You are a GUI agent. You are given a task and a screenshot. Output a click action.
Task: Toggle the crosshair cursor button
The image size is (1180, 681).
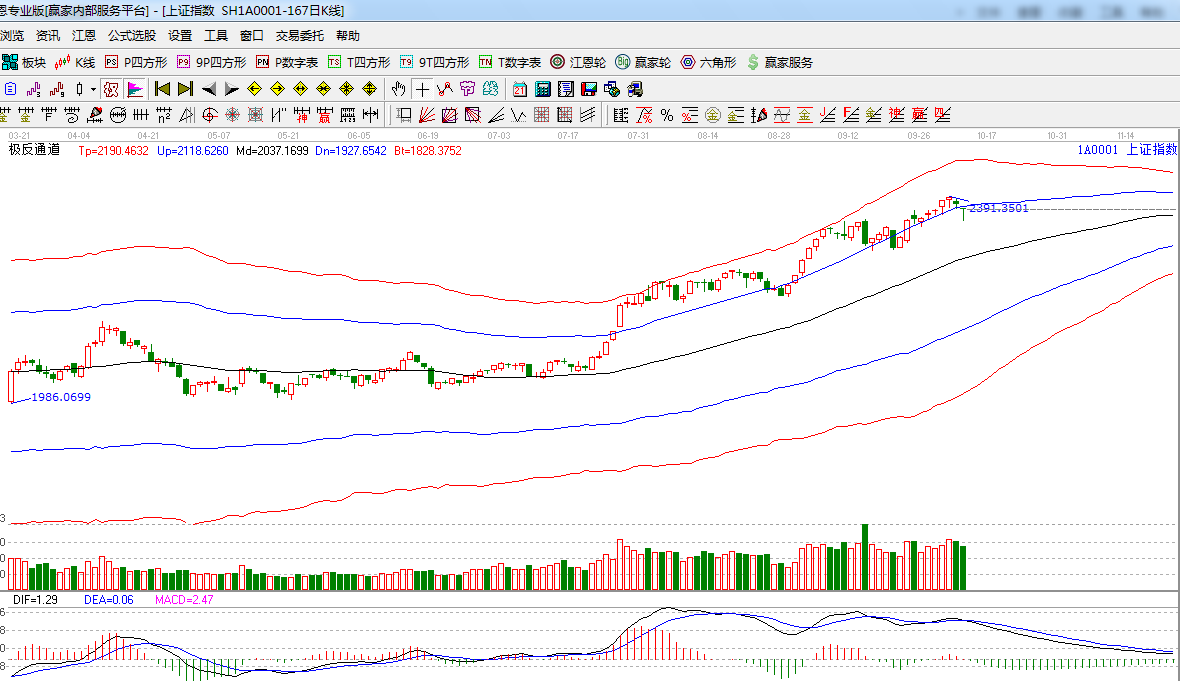point(423,89)
